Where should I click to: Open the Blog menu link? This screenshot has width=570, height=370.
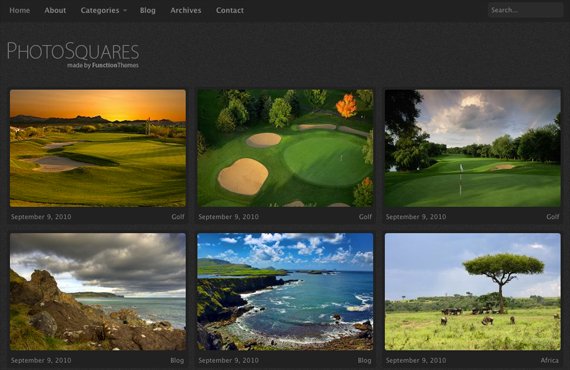[148, 10]
